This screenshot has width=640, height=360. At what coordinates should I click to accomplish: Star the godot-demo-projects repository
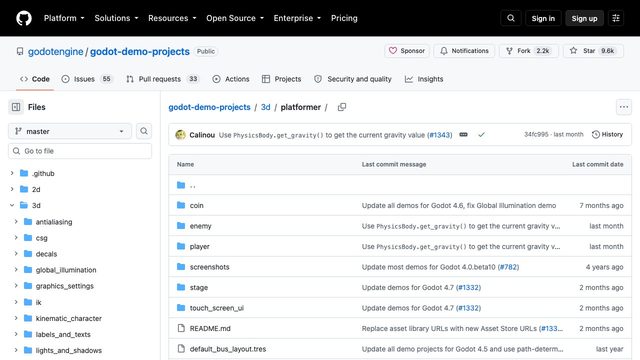593,51
